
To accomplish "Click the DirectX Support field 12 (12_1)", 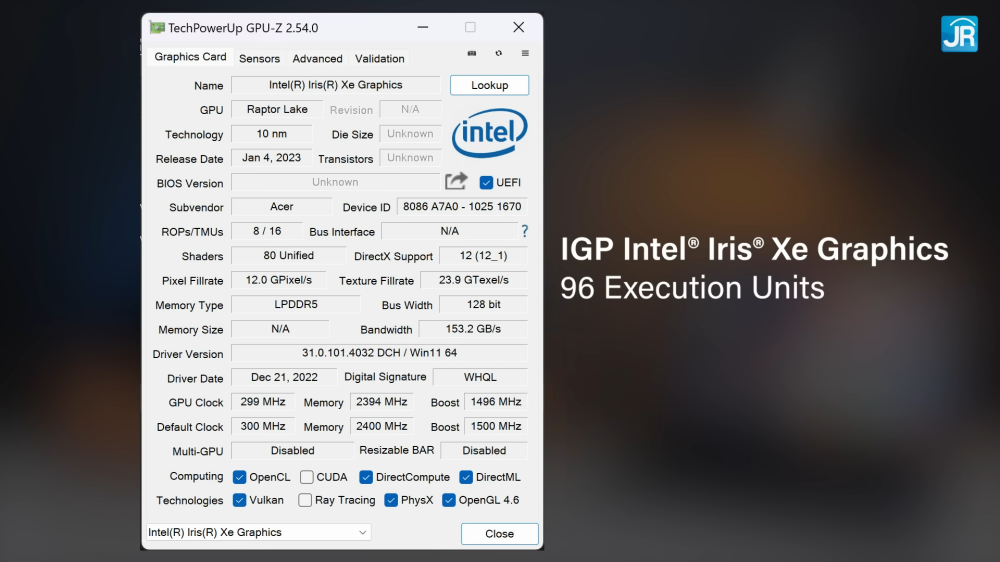I will point(483,255).
